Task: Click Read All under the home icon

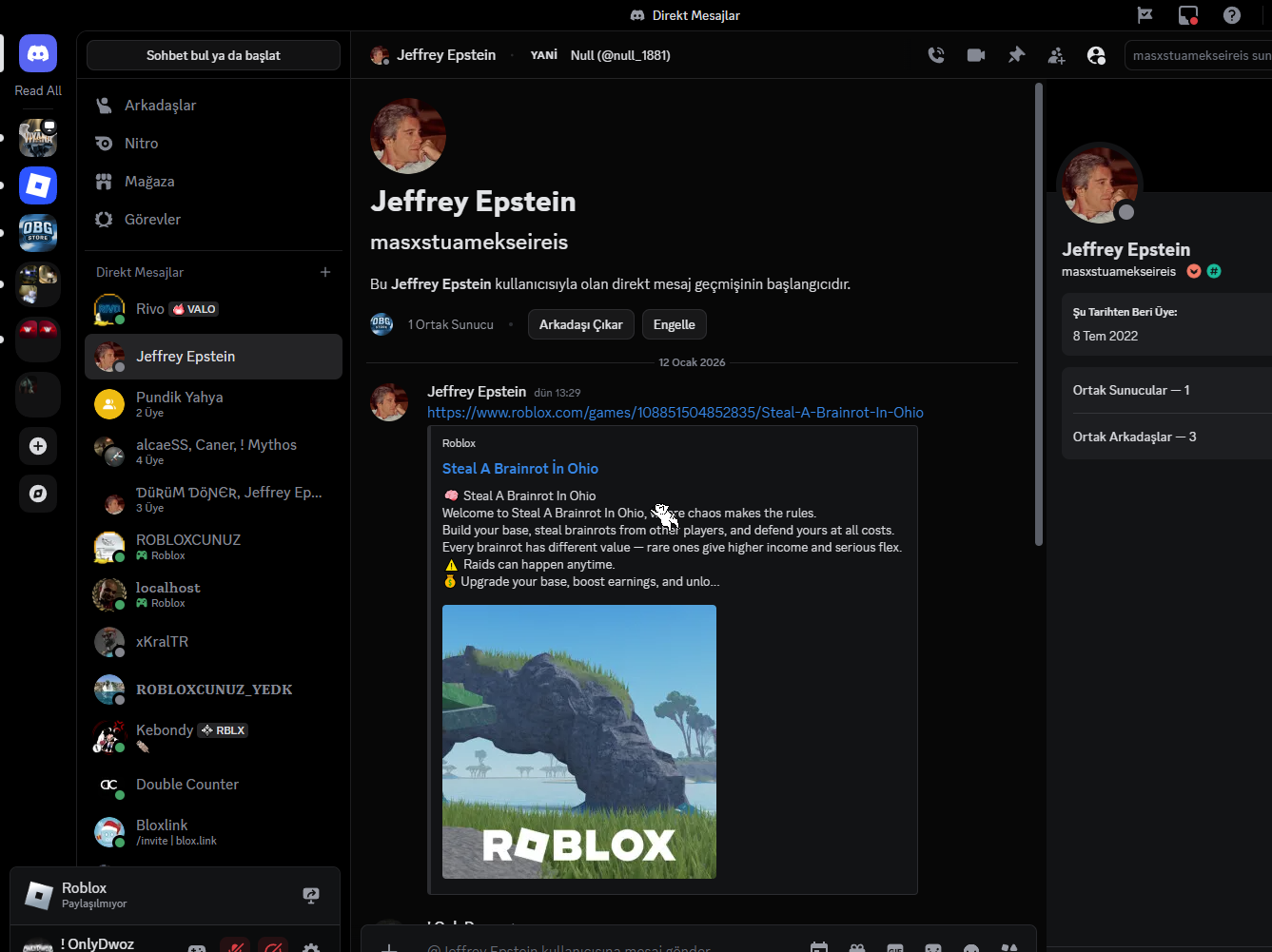Action: click(x=38, y=90)
